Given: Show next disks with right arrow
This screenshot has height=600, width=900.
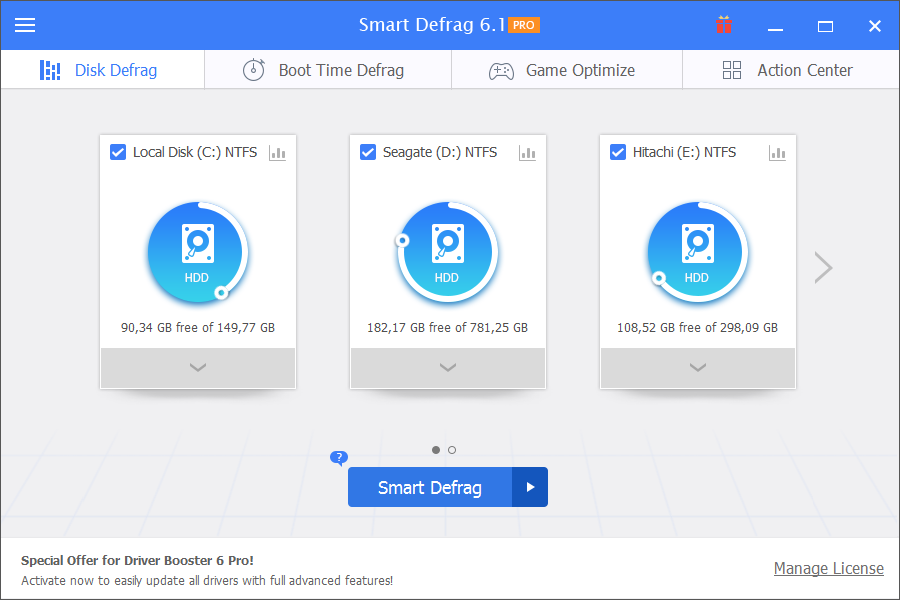Looking at the screenshot, I should (x=823, y=268).
